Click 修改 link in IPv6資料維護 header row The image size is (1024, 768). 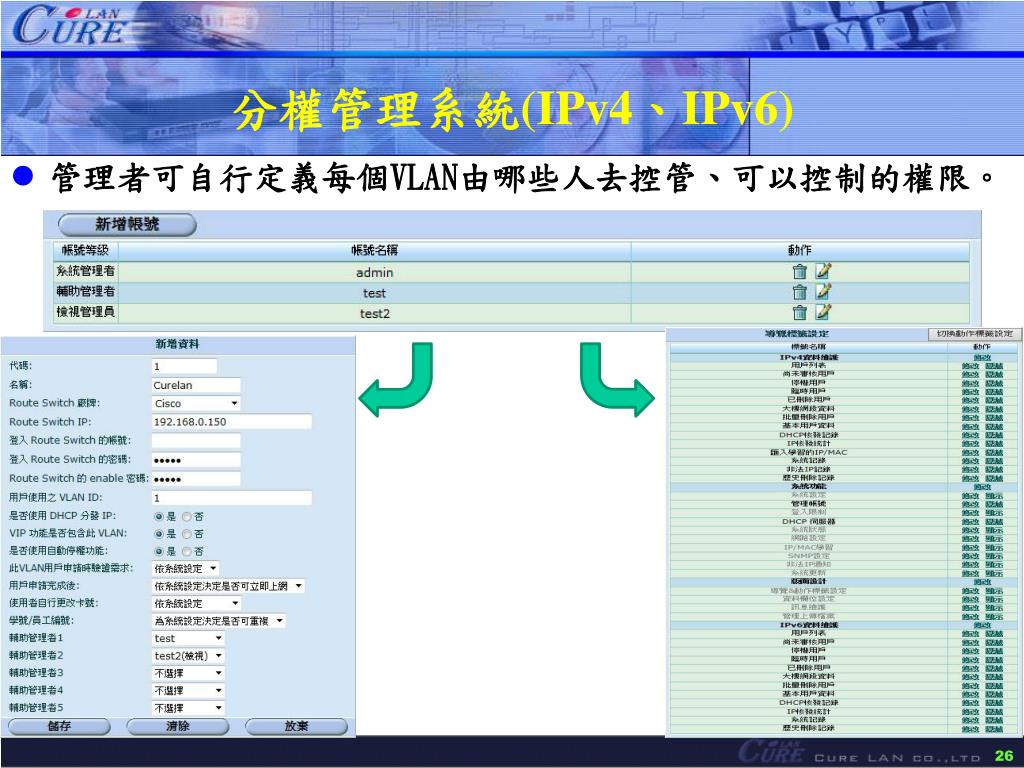click(982, 625)
